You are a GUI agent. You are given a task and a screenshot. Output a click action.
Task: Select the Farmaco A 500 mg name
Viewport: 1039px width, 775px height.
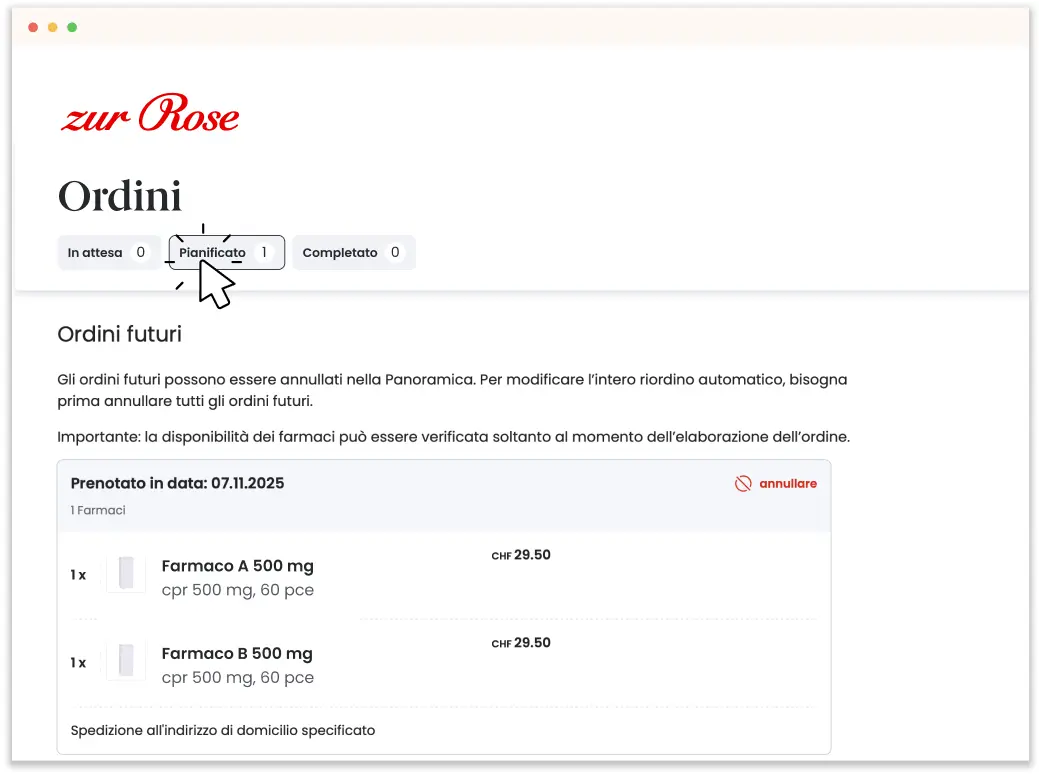pos(237,566)
